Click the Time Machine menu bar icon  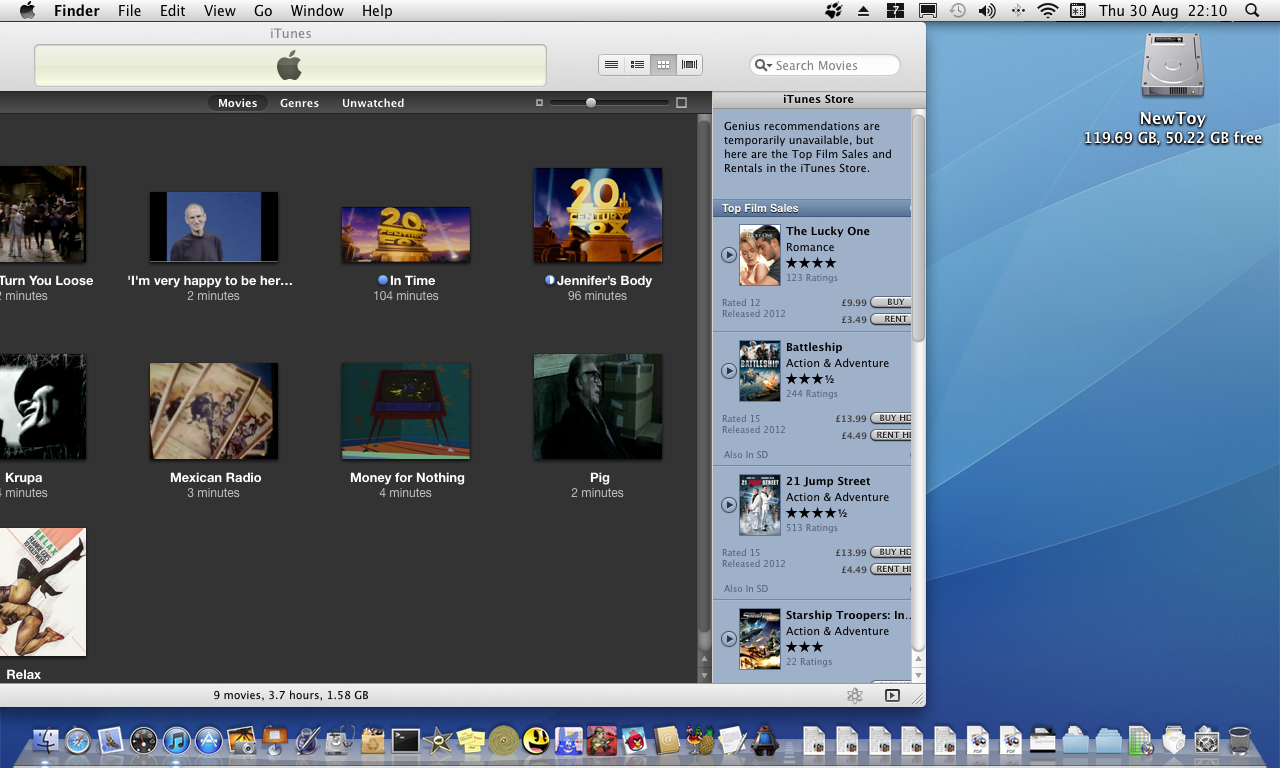click(x=958, y=11)
